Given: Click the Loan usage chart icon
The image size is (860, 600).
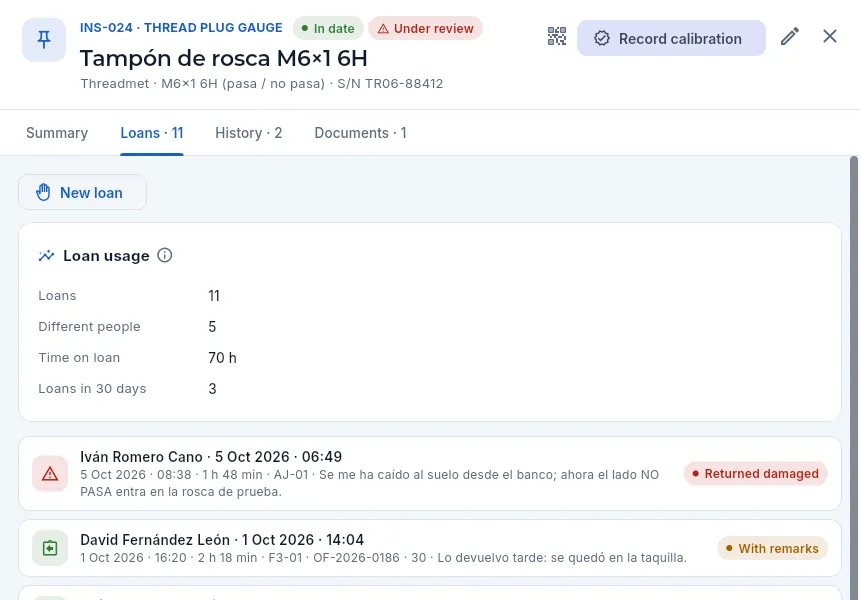Looking at the screenshot, I should coord(47,256).
